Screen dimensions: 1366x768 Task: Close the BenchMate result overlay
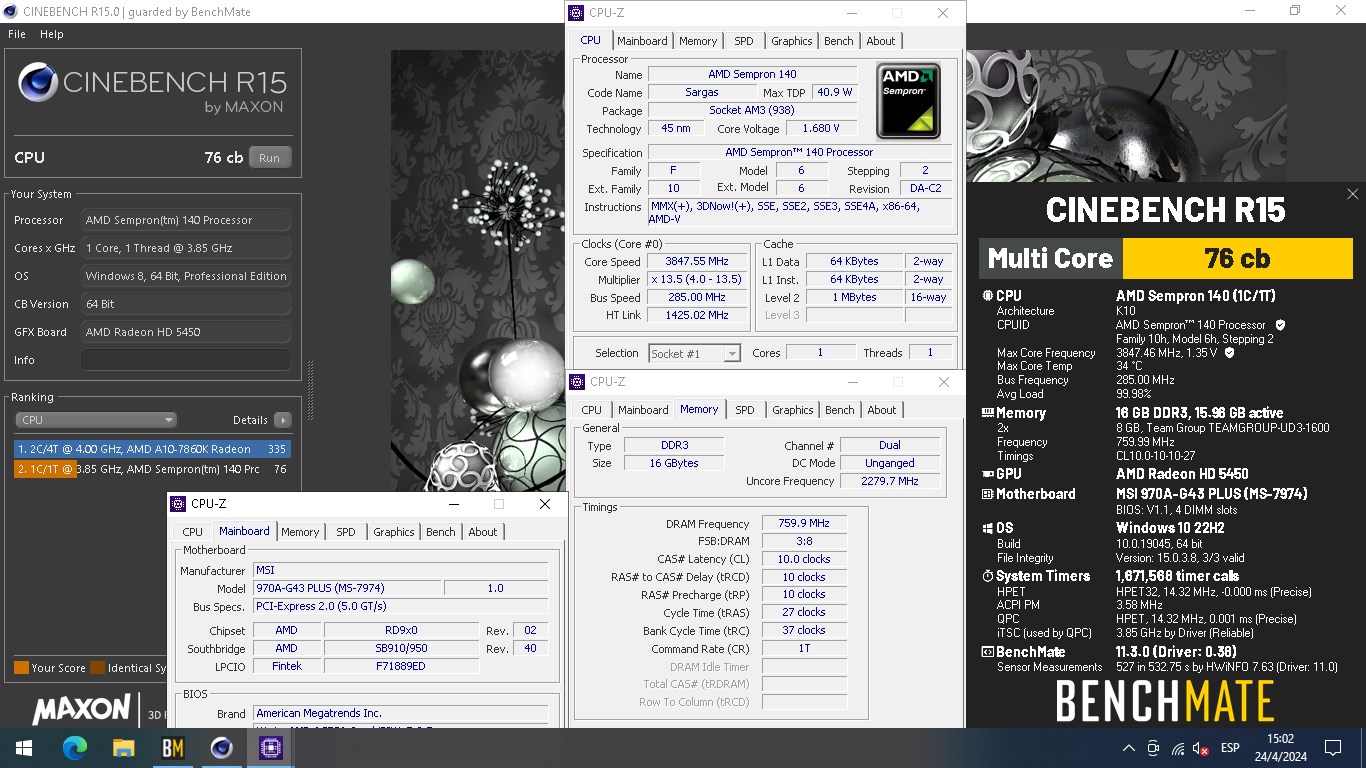tap(1352, 194)
